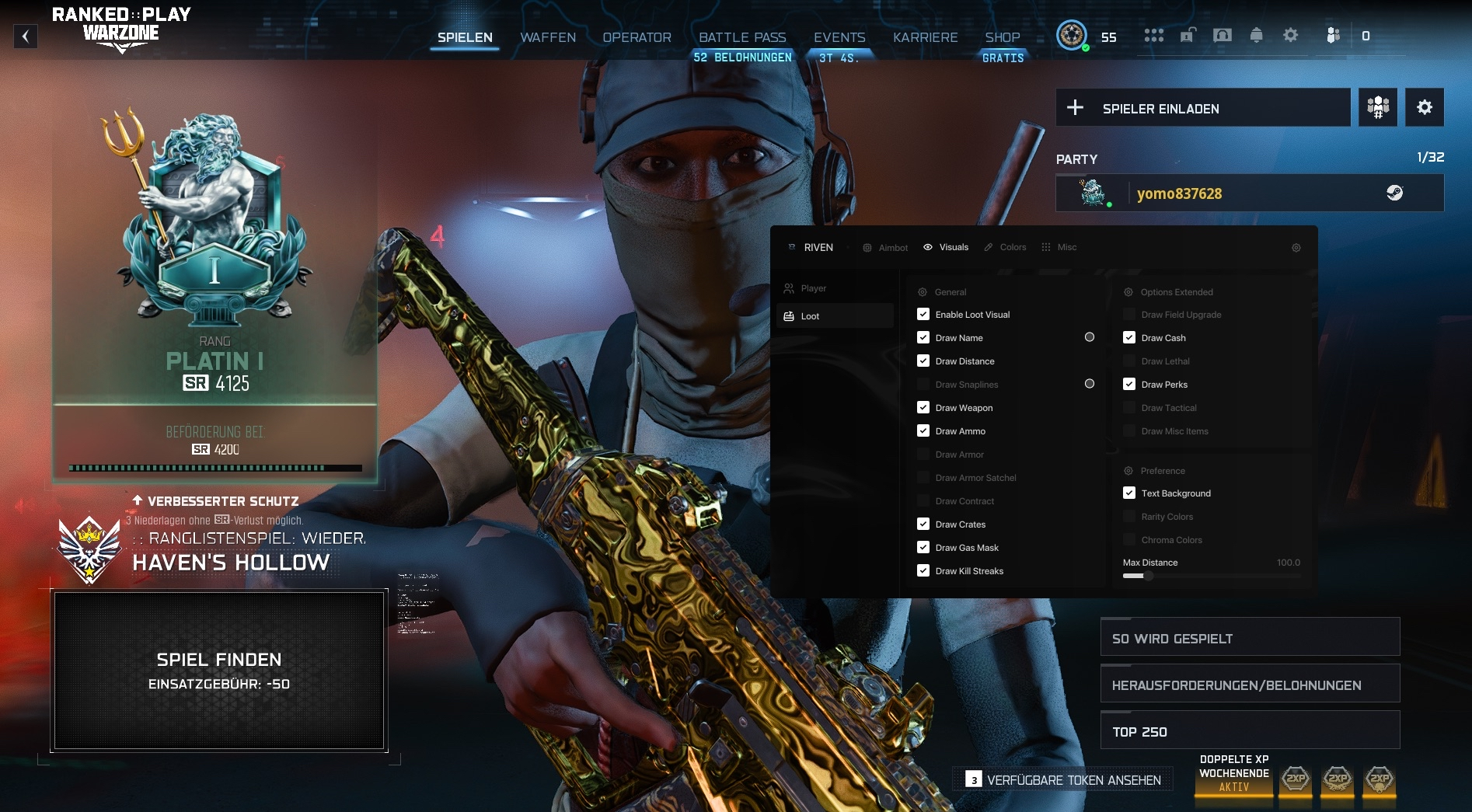Viewport: 1472px width, 812px height.
Task: Click the SPIEL FINDEN button
Action: pyautogui.click(x=219, y=671)
